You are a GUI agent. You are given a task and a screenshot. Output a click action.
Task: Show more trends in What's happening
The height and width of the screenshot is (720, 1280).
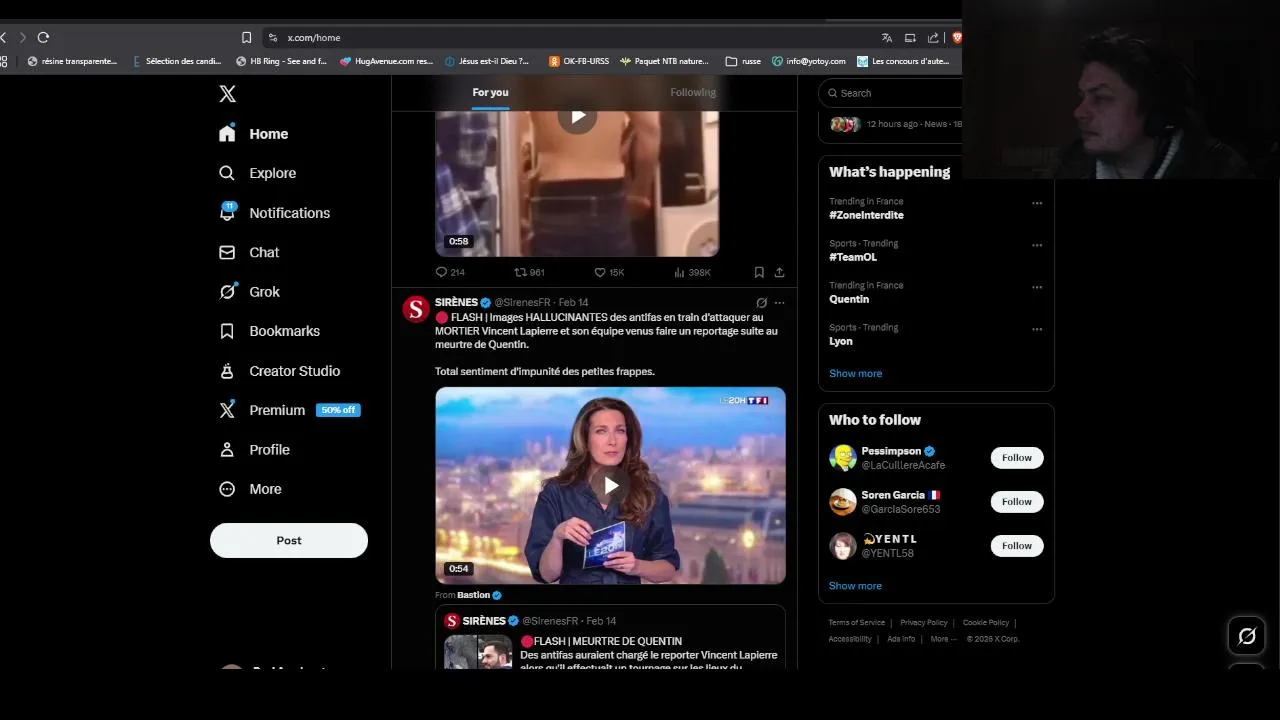[855, 373]
